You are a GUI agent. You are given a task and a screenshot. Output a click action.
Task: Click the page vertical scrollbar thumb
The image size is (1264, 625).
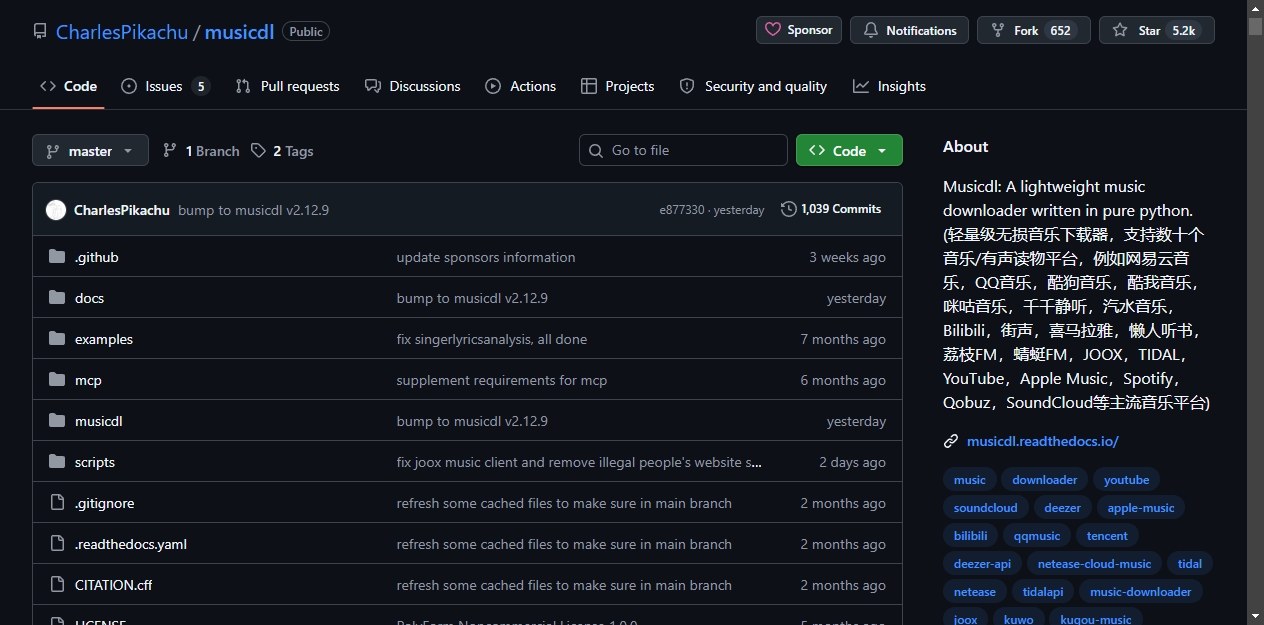[1255, 26]
